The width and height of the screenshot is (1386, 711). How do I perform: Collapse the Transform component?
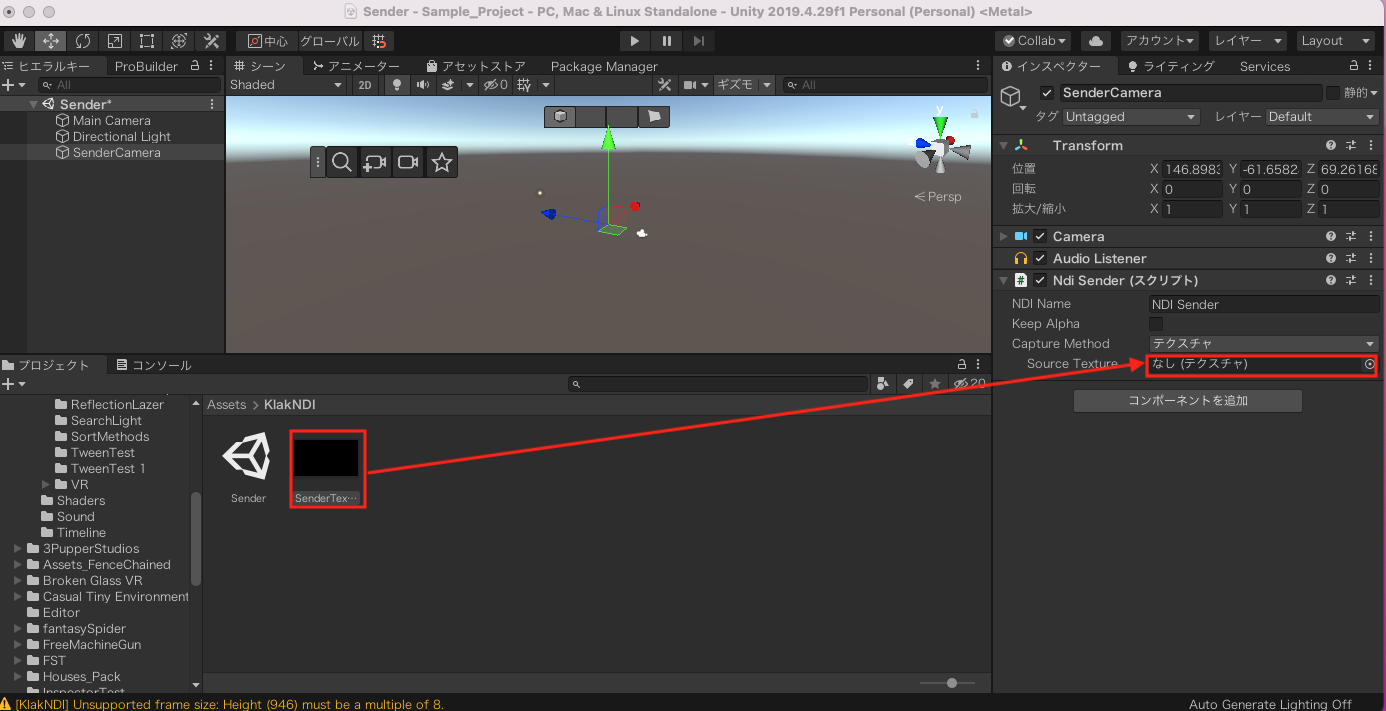point(1004,146)
